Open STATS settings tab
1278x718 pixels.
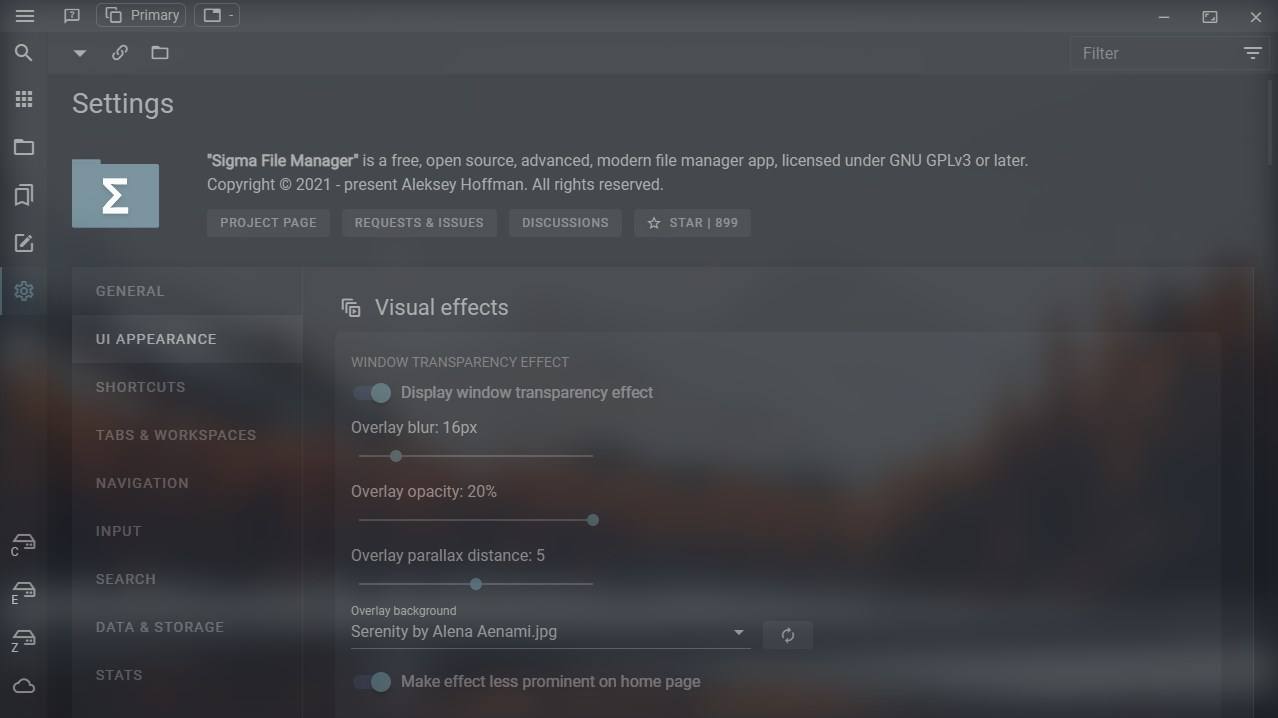[x=187, y=675]
